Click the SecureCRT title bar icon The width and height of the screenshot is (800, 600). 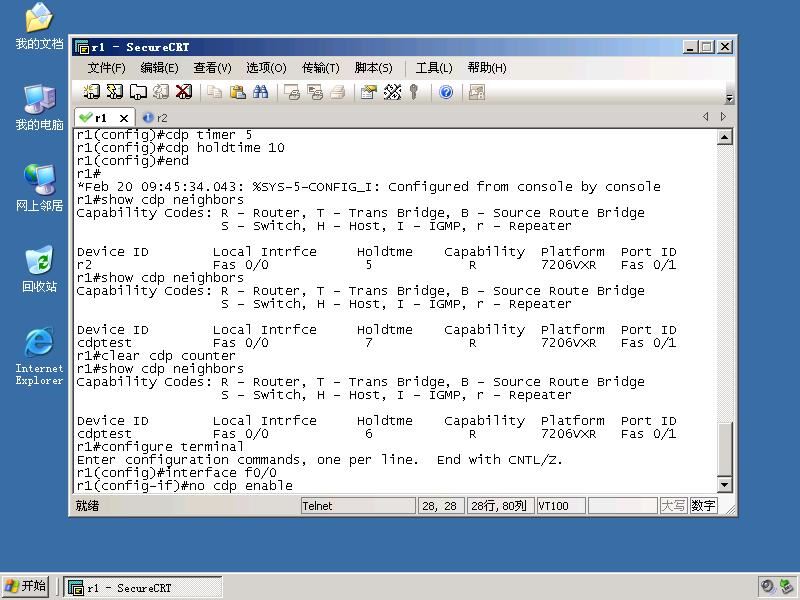point(82,47)
